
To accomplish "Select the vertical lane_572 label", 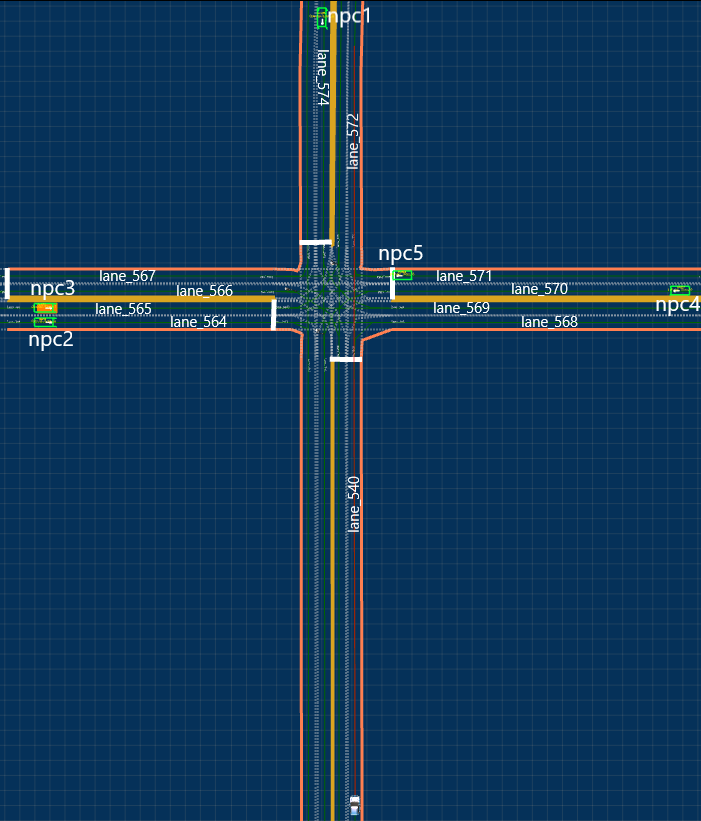I will pyautogui.click(x=352, y=140).
